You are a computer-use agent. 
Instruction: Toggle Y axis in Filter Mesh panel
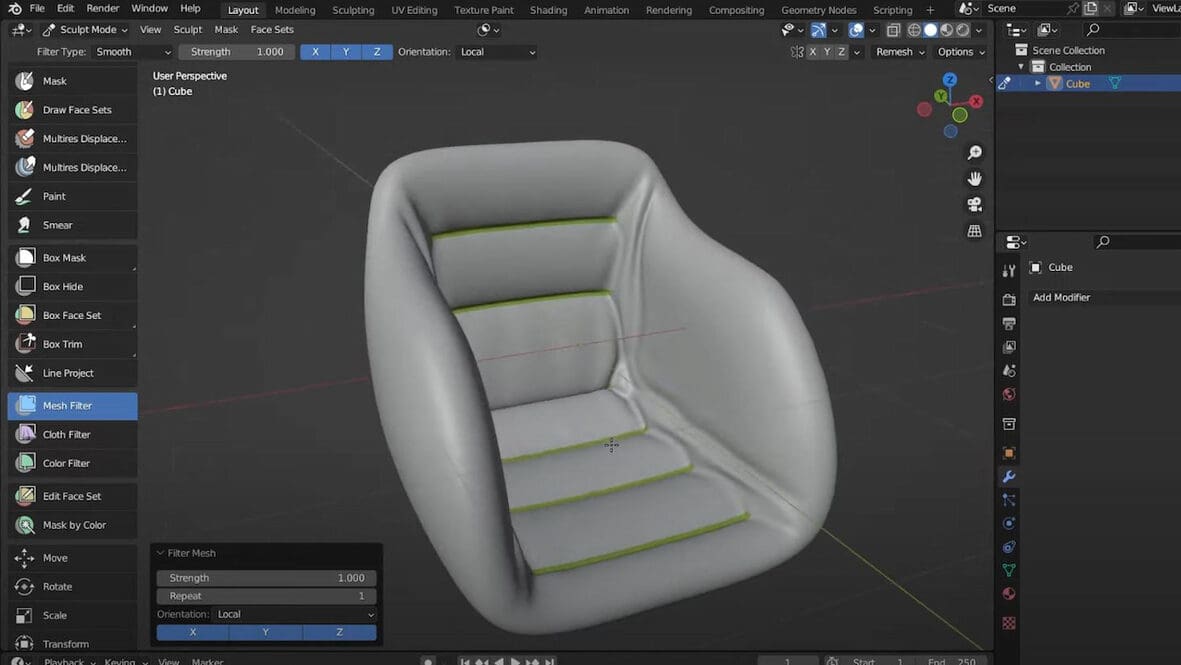click(x=265, y=633)
